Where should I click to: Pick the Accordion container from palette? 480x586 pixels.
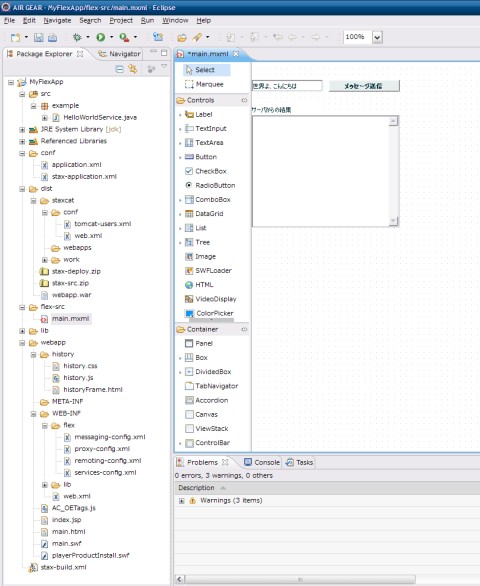pyautogui.click(x=207, y=400)
